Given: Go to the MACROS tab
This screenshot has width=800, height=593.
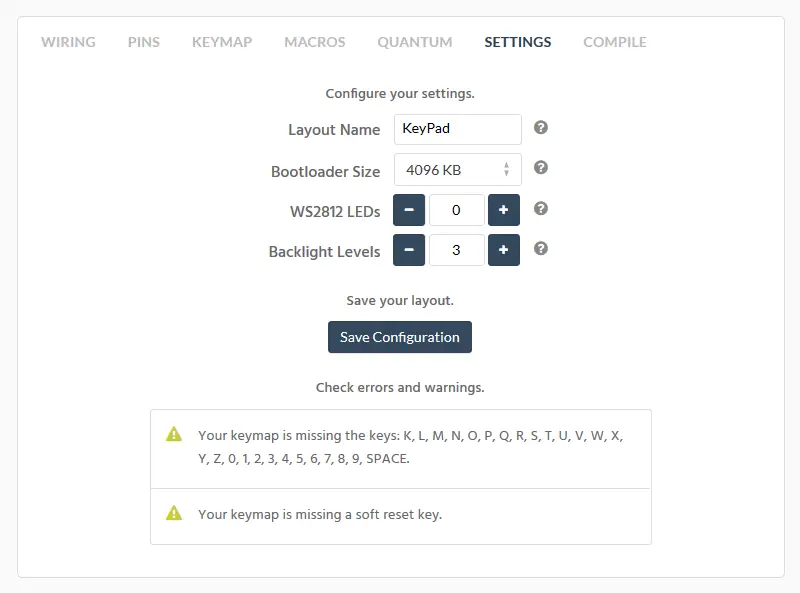Looking at the screenshot, I should [315, 42].
